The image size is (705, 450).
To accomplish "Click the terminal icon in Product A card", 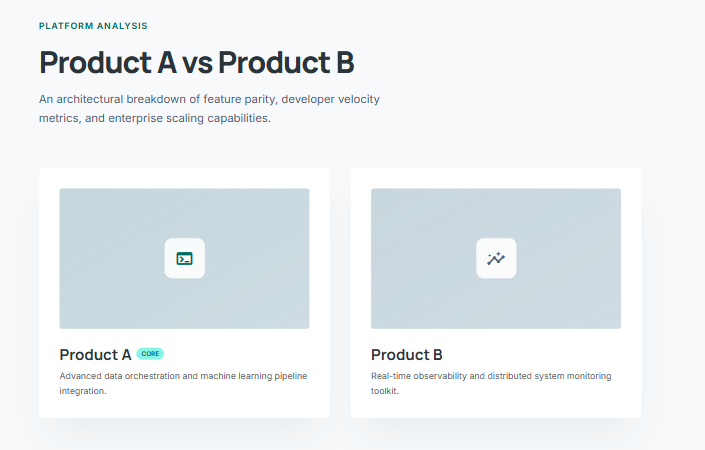I will (x=184, y=258).
